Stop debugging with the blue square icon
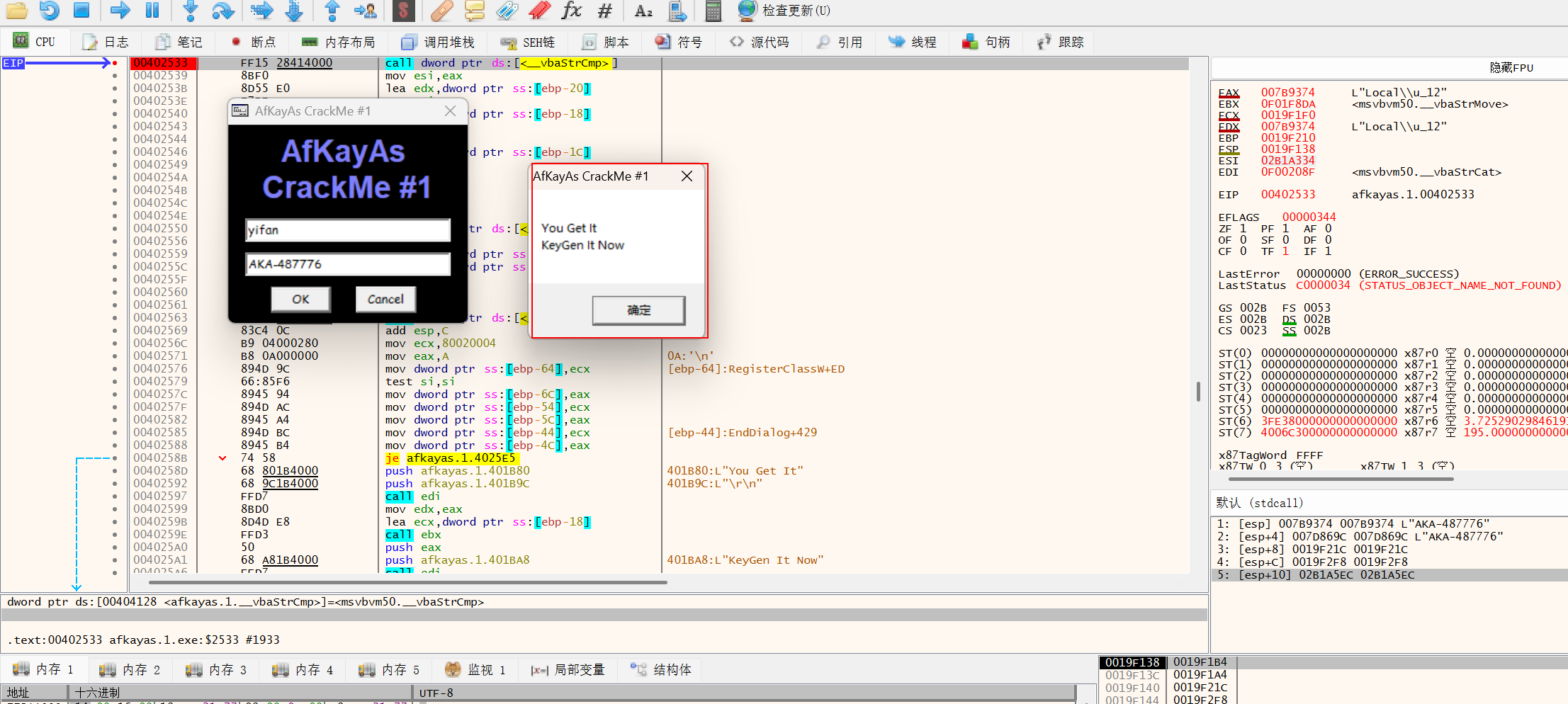 (x=81, y=10)
